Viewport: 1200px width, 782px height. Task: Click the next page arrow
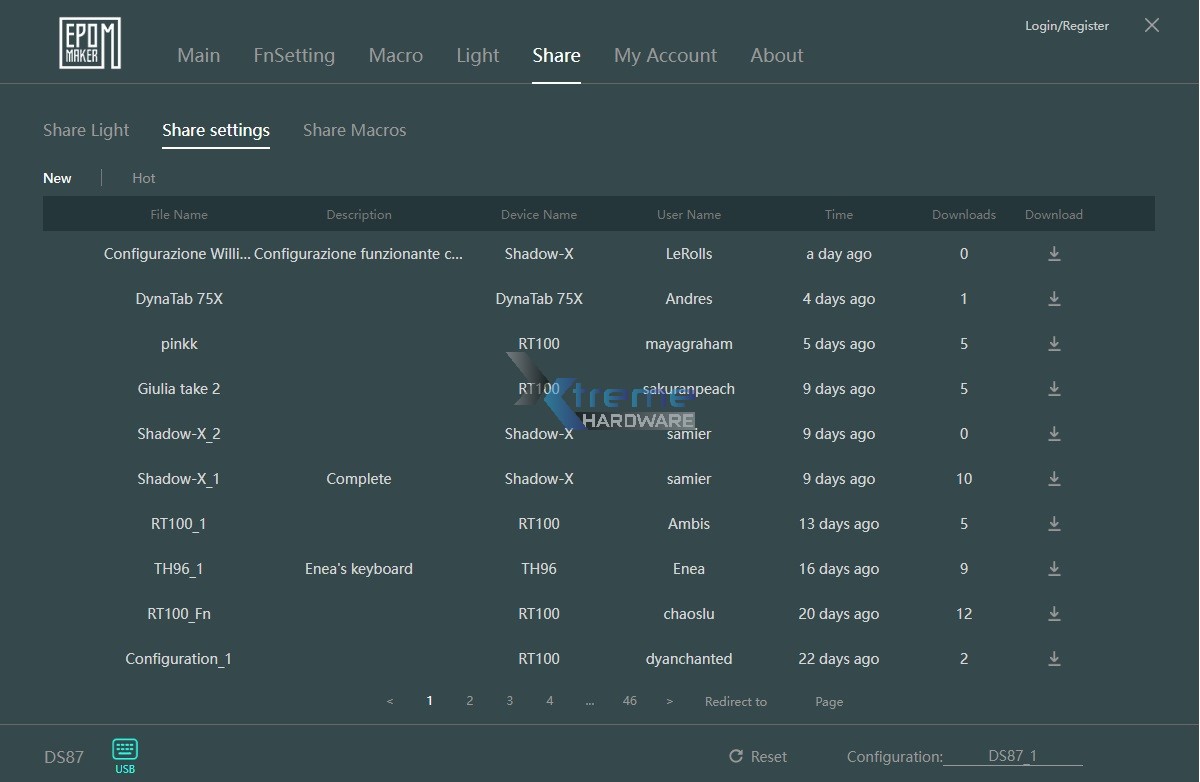click(x=669, y=701)
